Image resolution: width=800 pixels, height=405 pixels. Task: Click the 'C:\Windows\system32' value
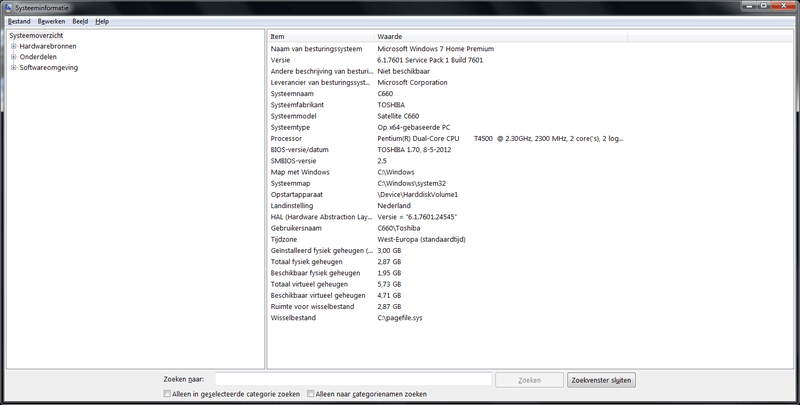coord(412,184)
